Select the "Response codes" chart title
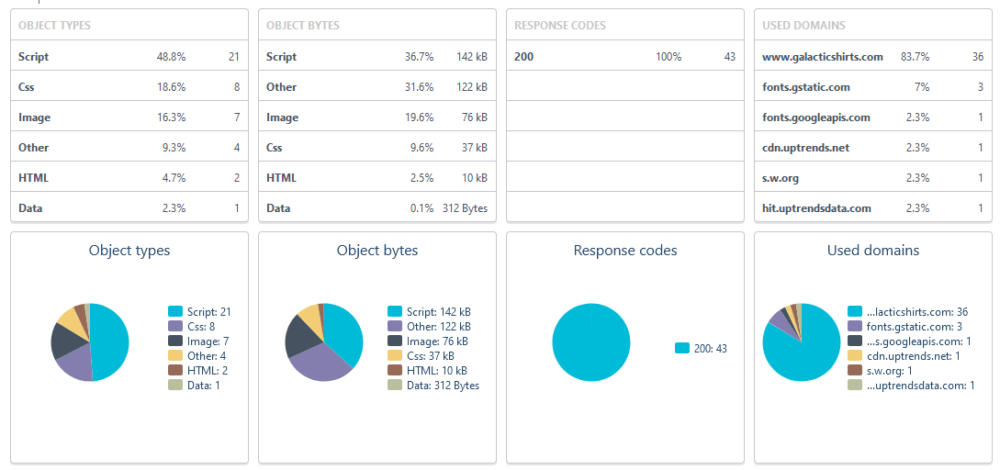This screenshot has height=470, width=1000. (625, 251)
